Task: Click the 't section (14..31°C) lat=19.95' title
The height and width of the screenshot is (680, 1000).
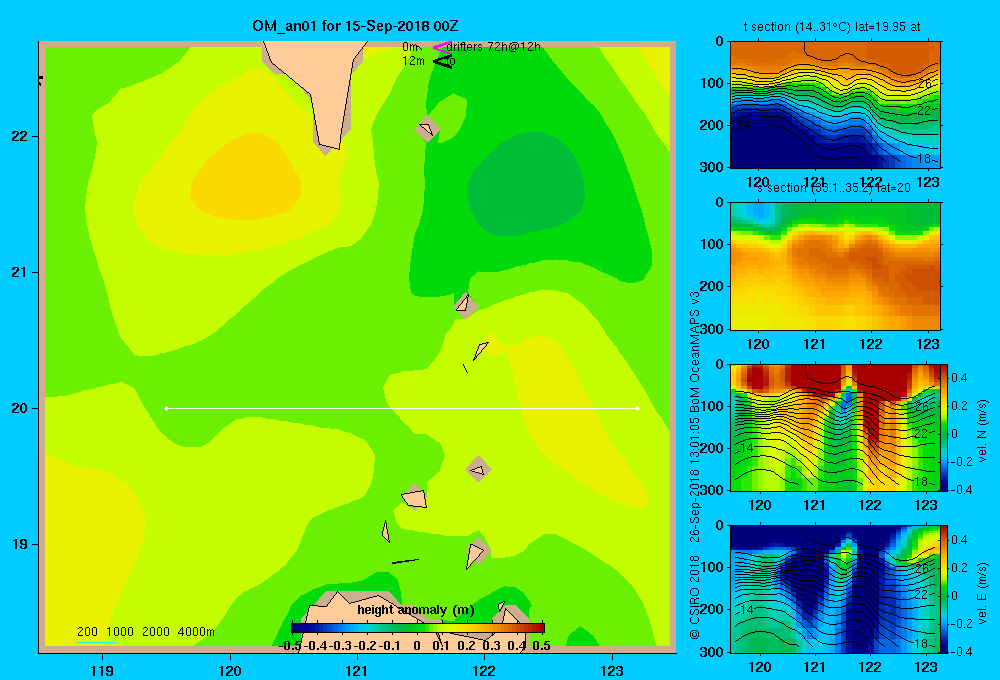Action: tap(832, 27)
